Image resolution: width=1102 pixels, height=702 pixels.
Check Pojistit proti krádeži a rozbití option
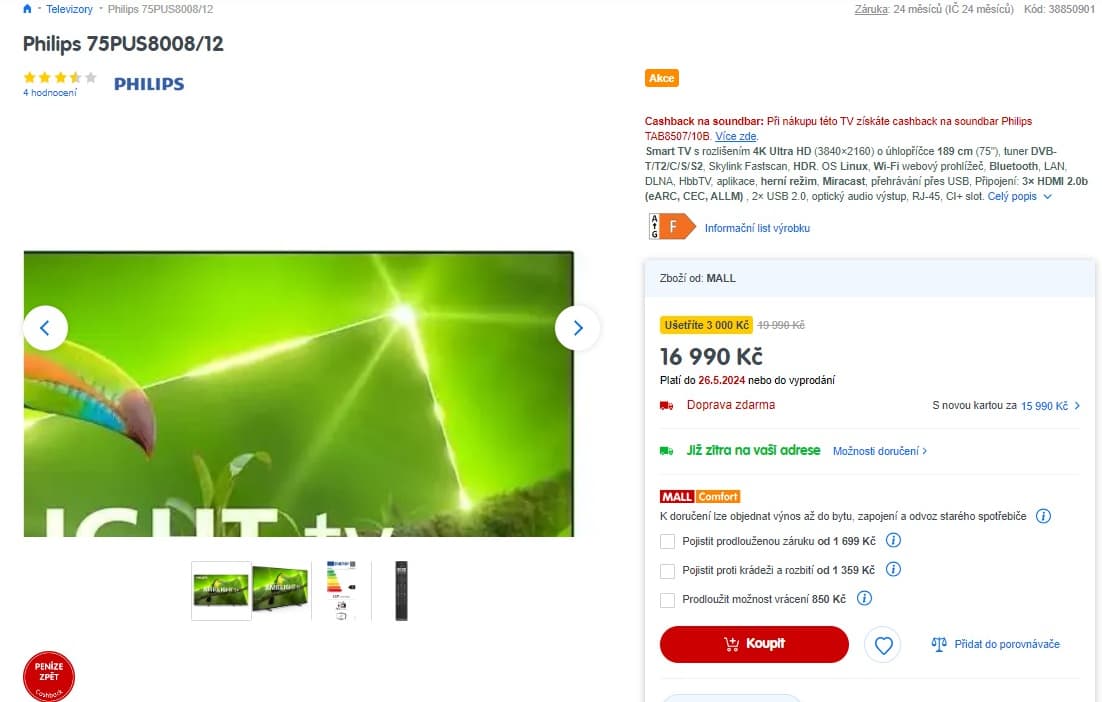pos(668,571)
